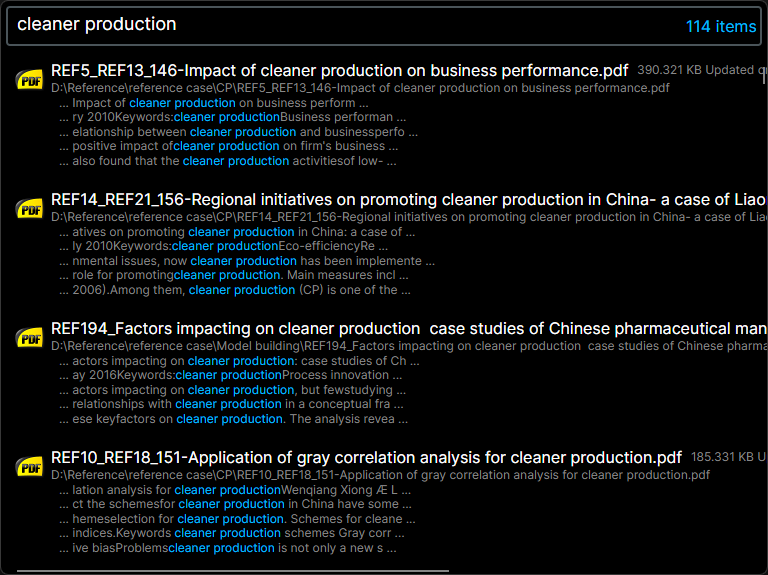Viewport: 768px width, 575px height.
Task: Select snippet 'actors impacting on cleaner production: case studies of Ch'
Action: point(239,361)
